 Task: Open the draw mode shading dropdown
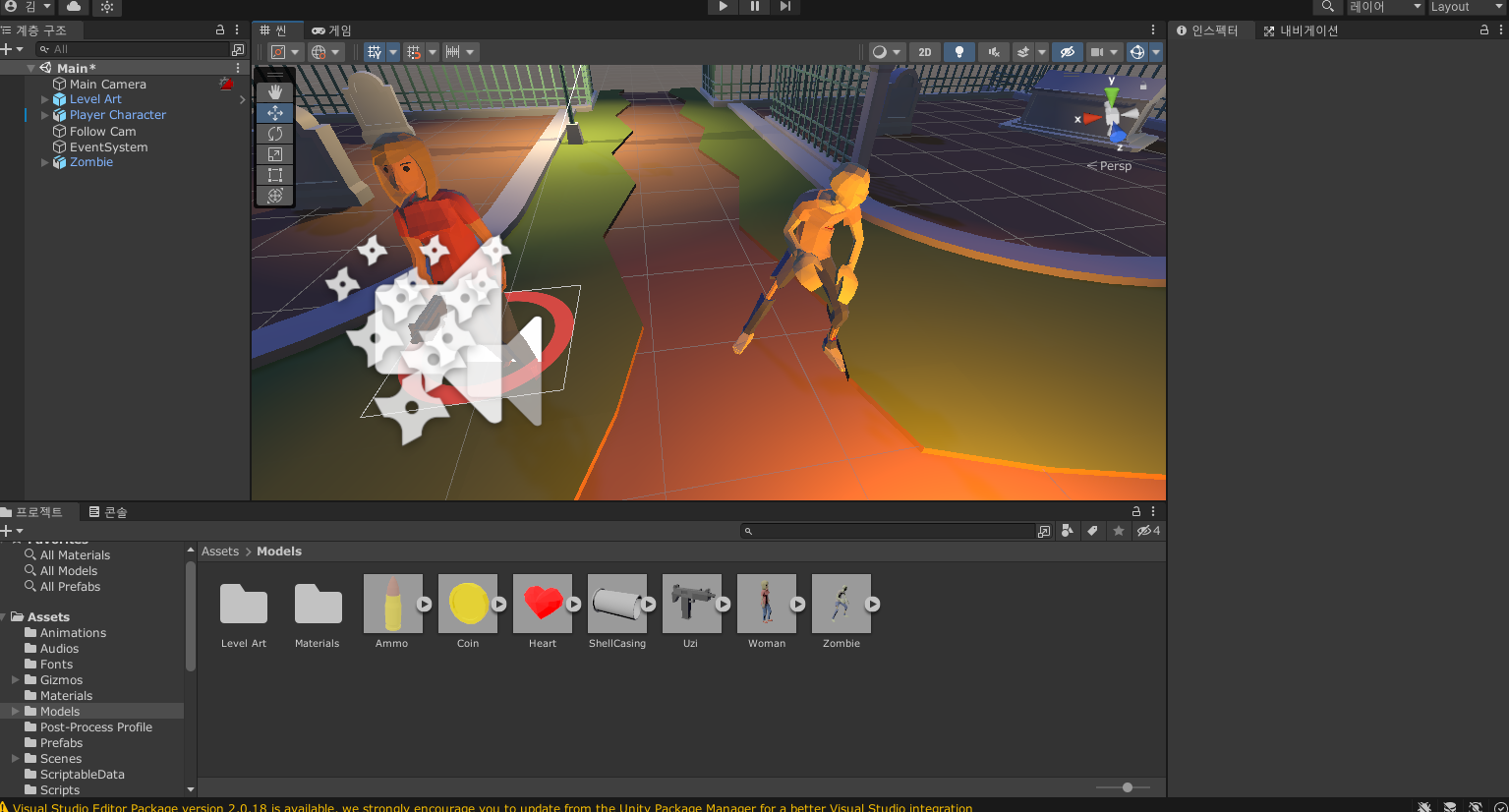(886, 52)
